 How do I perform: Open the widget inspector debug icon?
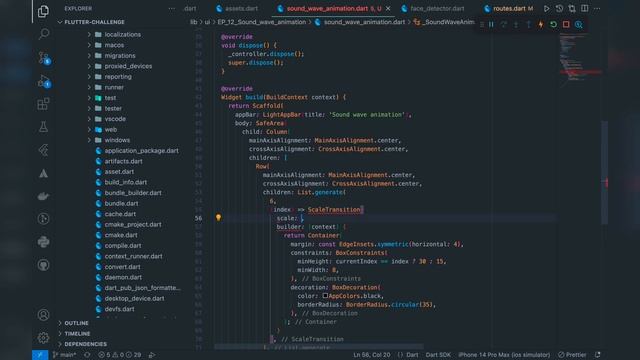[579, 24]
